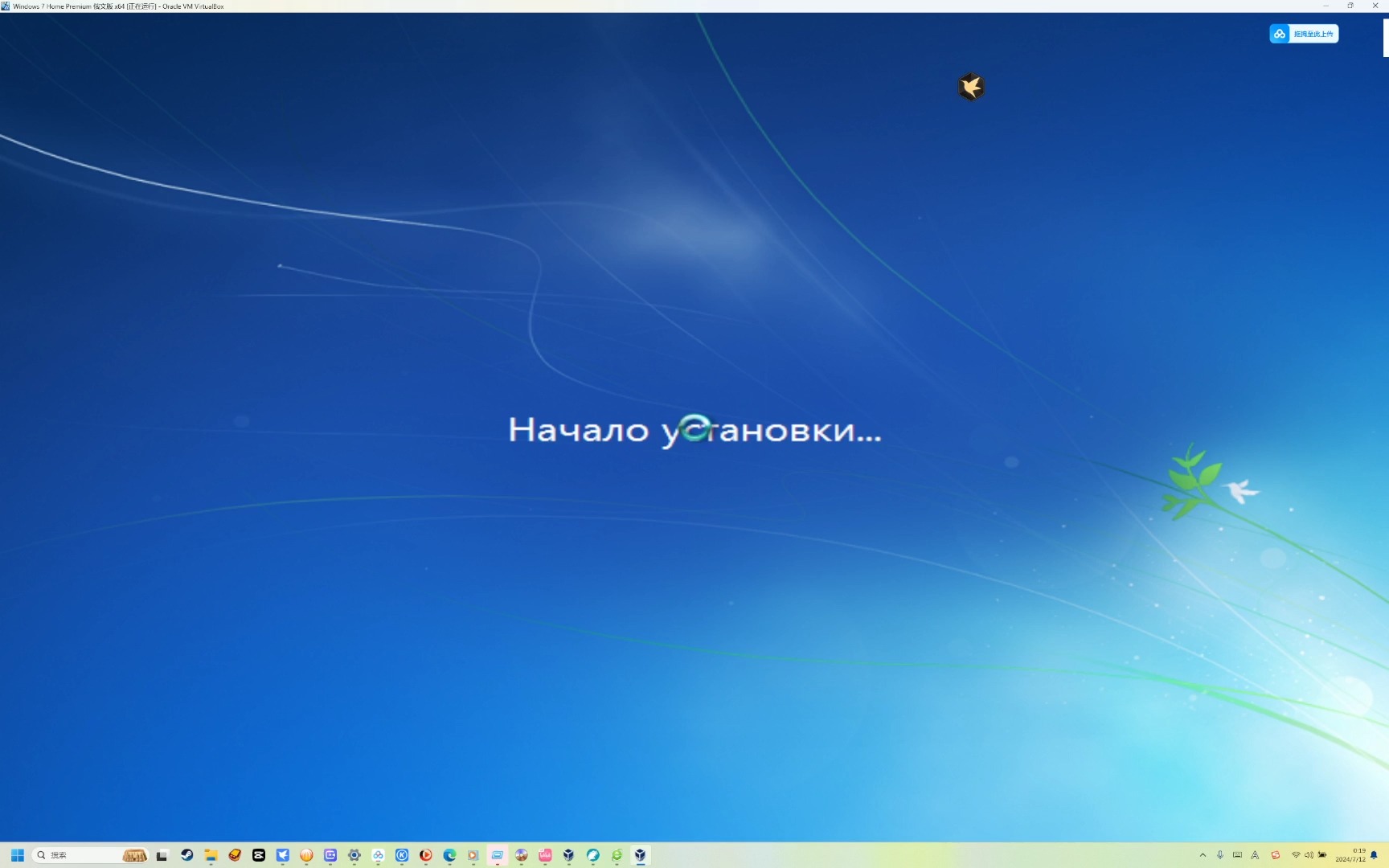
Task: Open the Windows Start menu
Action: pos(18,855)
